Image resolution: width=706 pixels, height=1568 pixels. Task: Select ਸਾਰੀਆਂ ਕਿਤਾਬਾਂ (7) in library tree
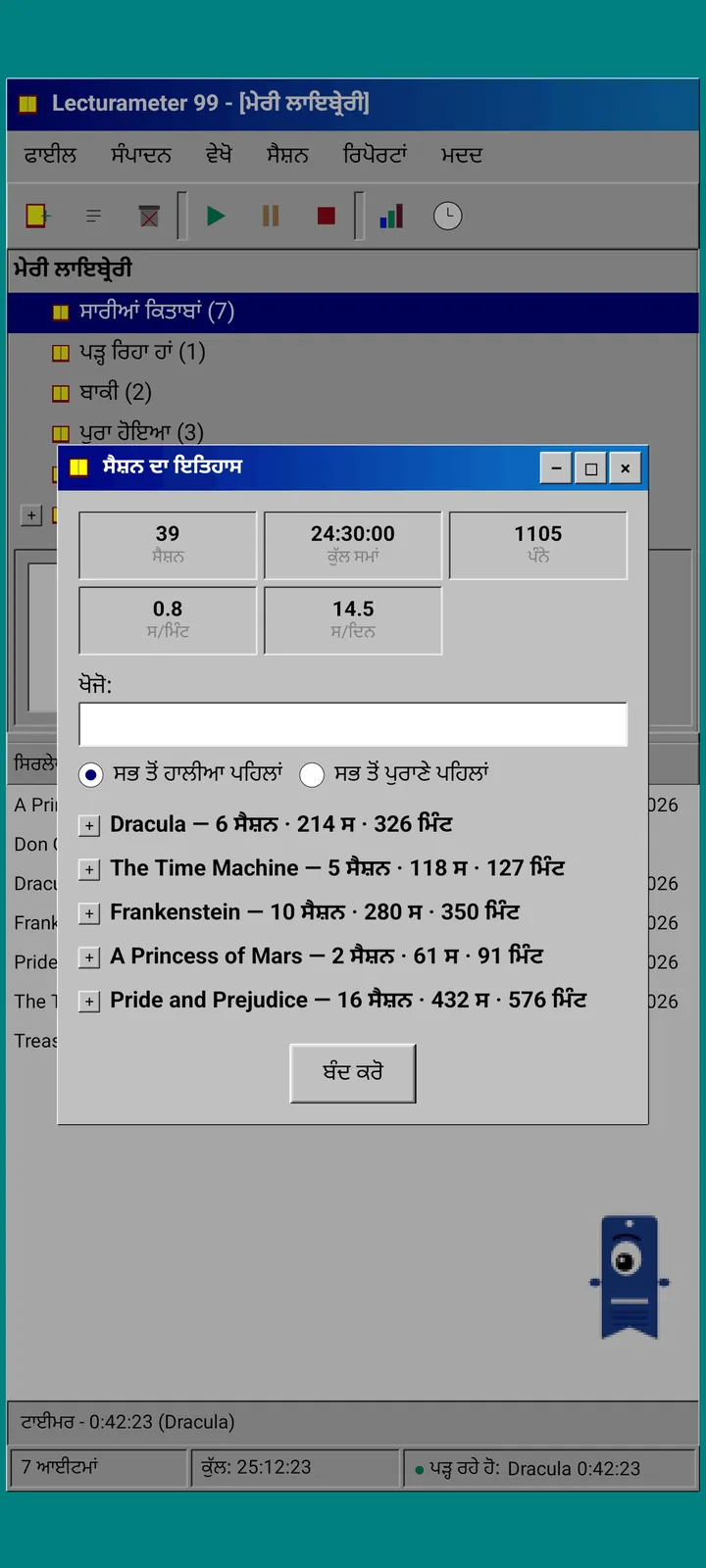[353, 313]
